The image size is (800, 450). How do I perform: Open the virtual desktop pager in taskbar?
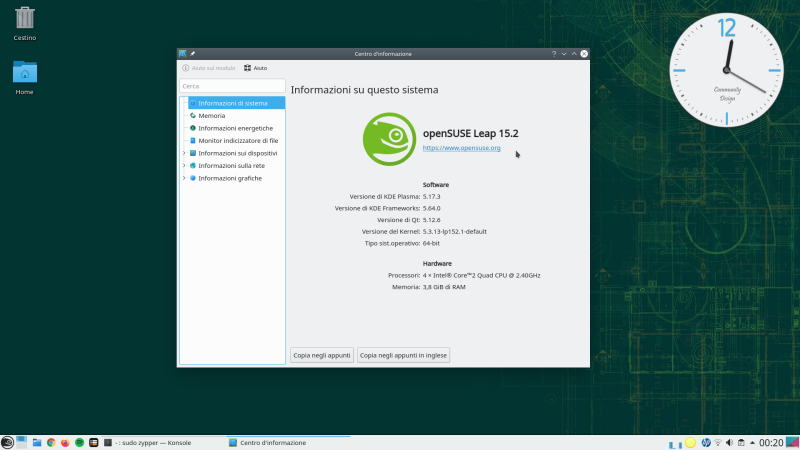point(21,442)
